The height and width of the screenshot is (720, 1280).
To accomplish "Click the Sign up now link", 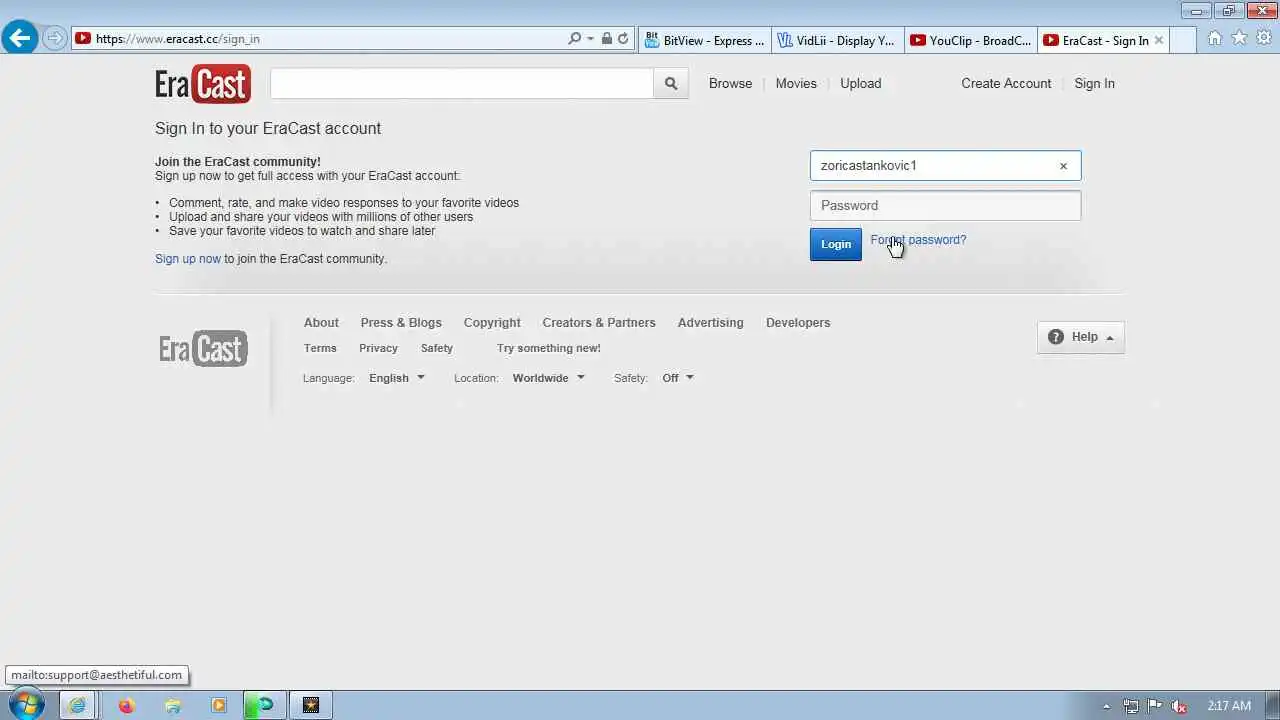I will click(188, 259).
